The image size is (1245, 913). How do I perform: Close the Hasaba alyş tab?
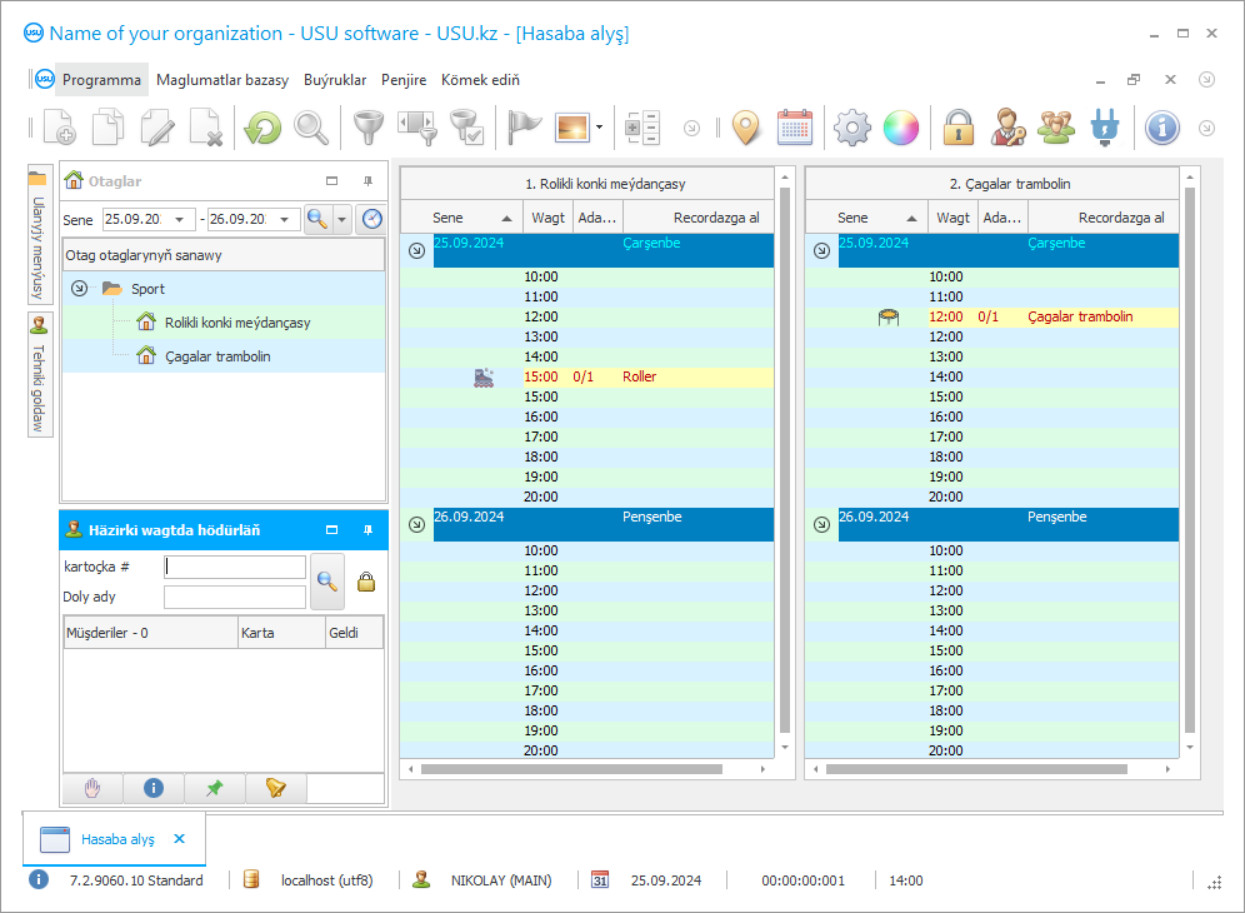click(x=179, y=839)
